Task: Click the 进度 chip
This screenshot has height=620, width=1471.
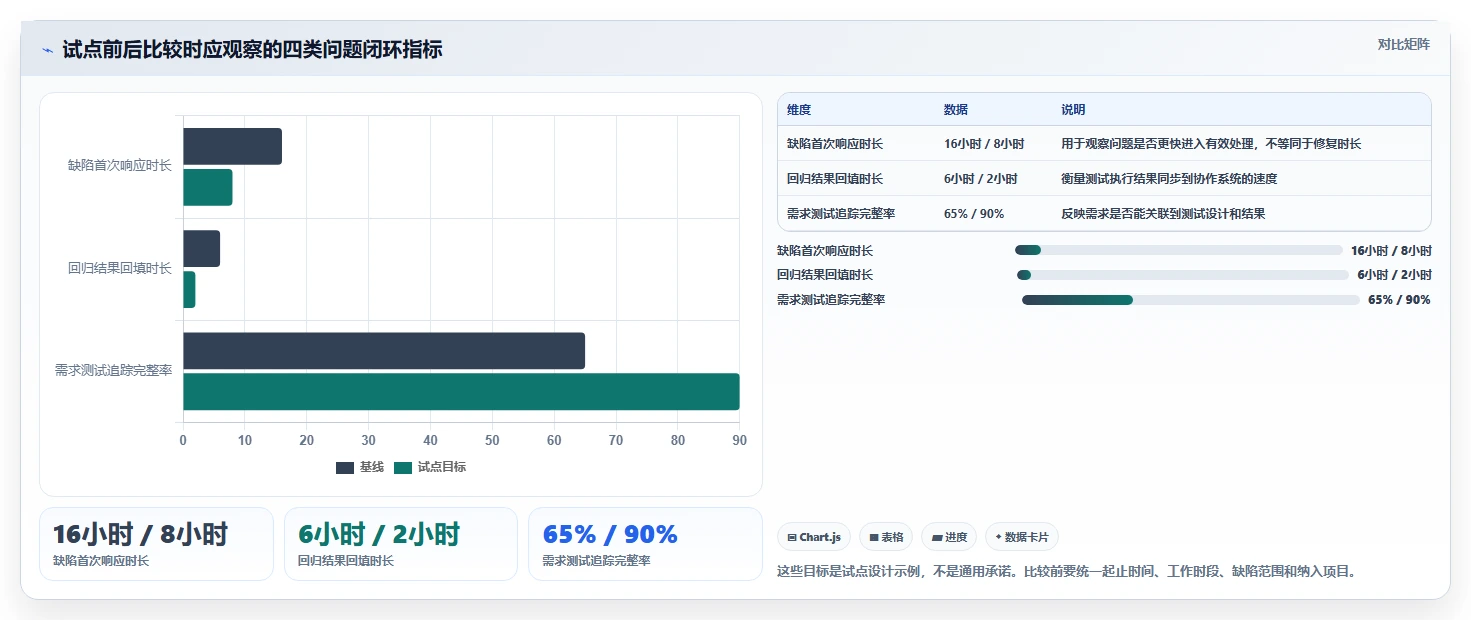Action: click(x=949, y=537)
